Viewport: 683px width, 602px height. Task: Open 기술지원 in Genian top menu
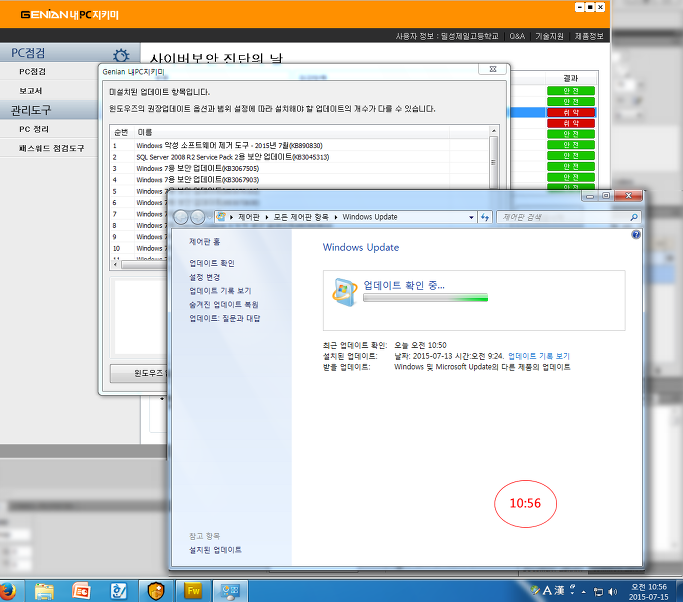[549, 36]
